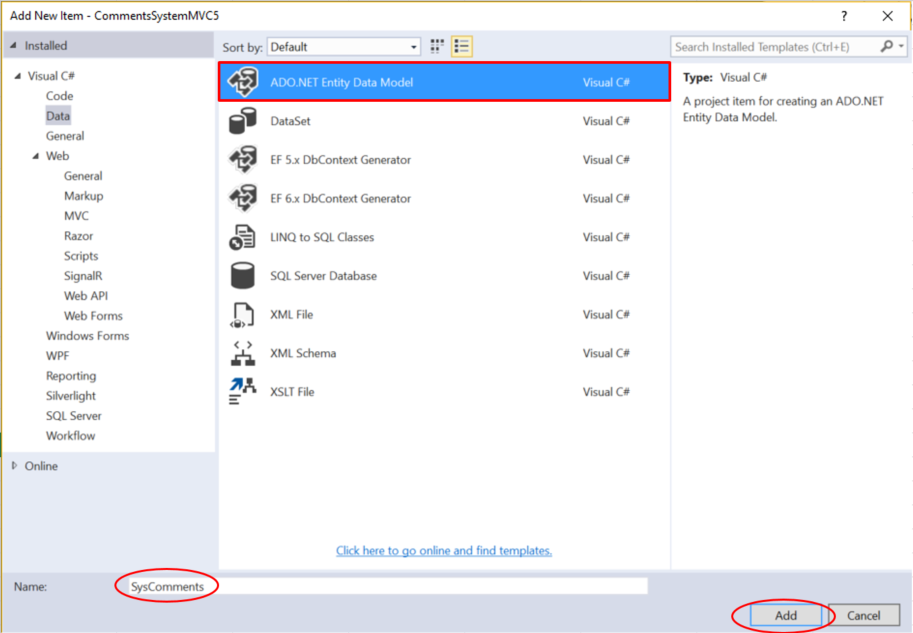
Task: Select the Data category
Action: coord(58,116)
